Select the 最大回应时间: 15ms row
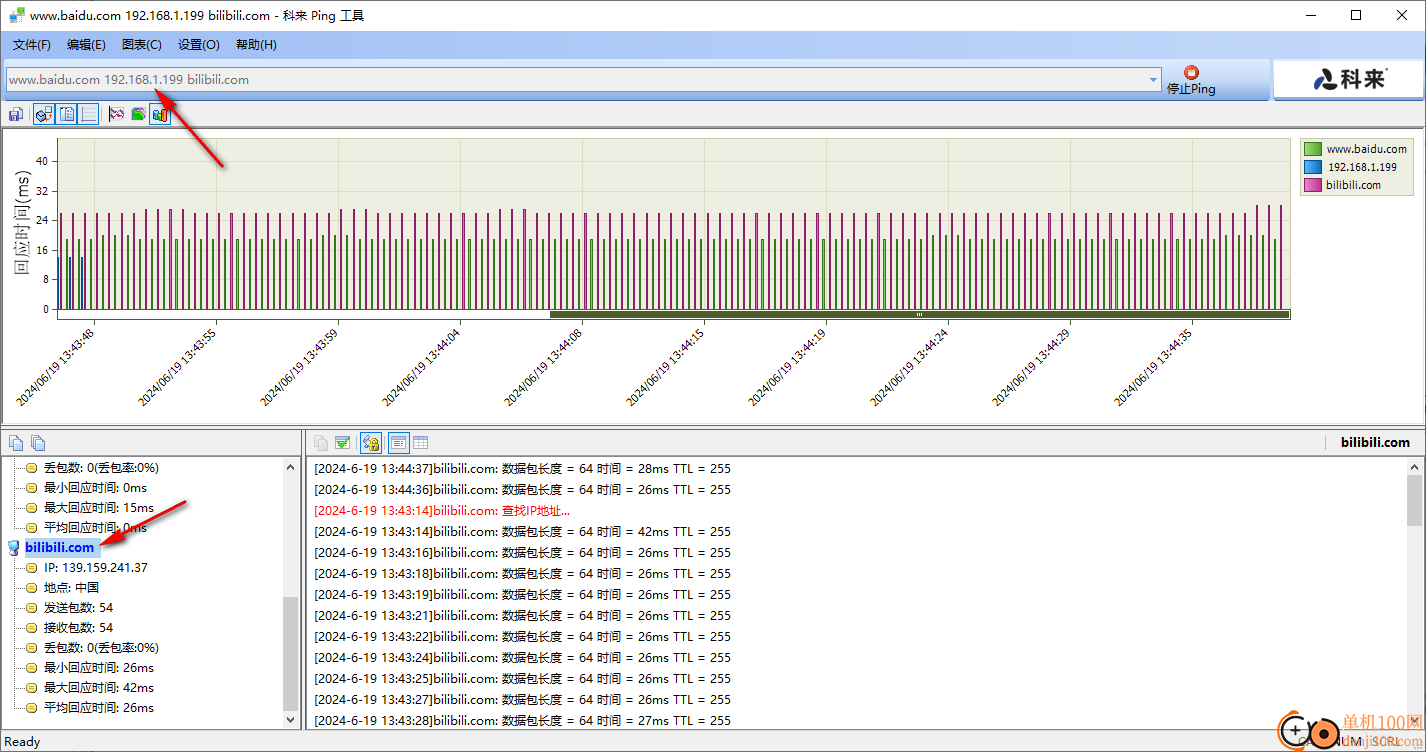Screen dimensions: 1426x752 (99, 507)
